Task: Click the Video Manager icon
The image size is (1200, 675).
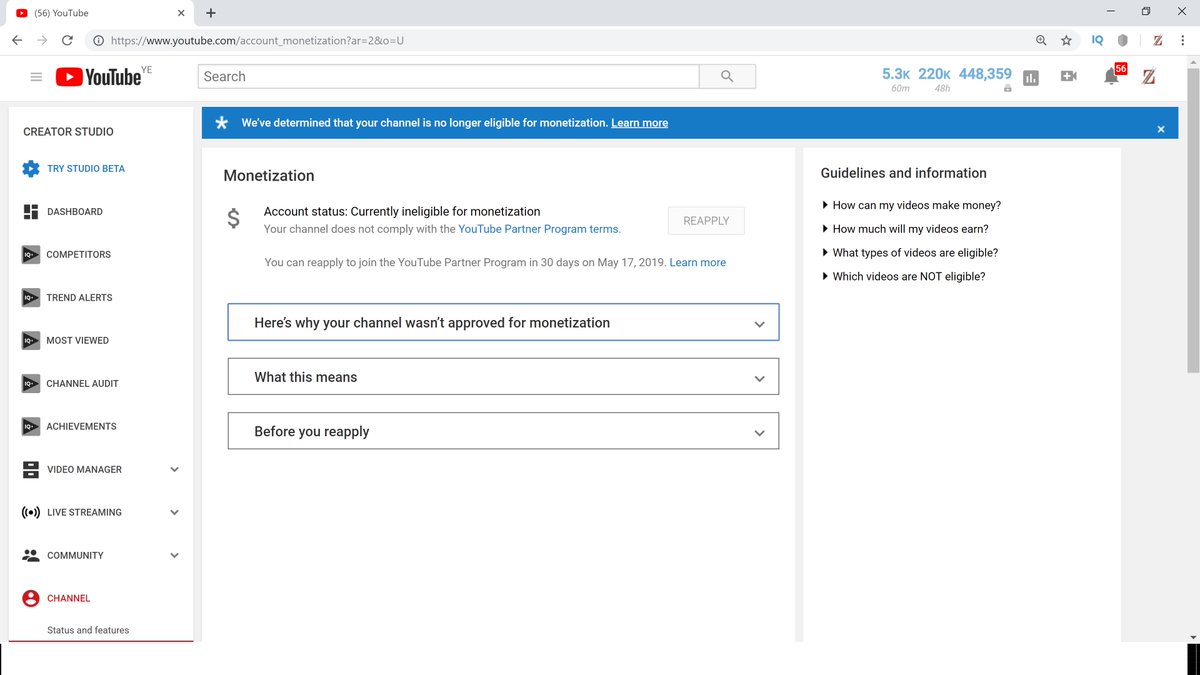Action: point(30,469)
